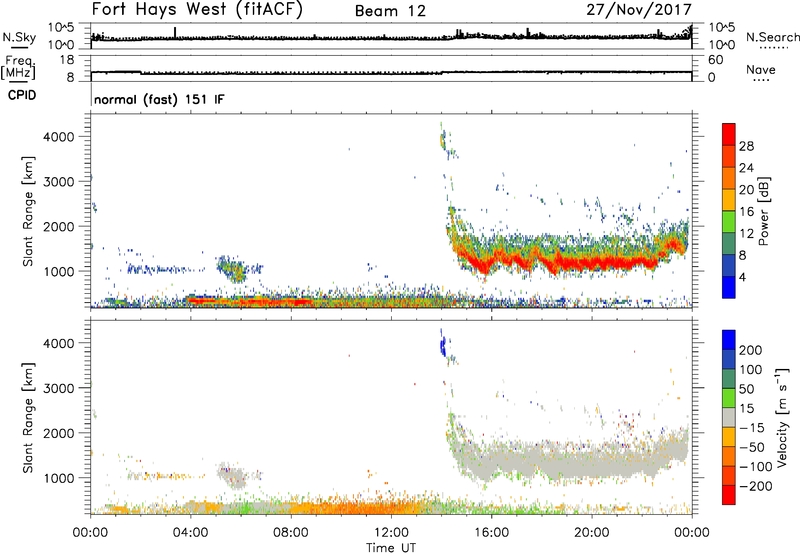800x554 pixels.
Task: Click the '08:00' time axis tick
Action: 291,533
